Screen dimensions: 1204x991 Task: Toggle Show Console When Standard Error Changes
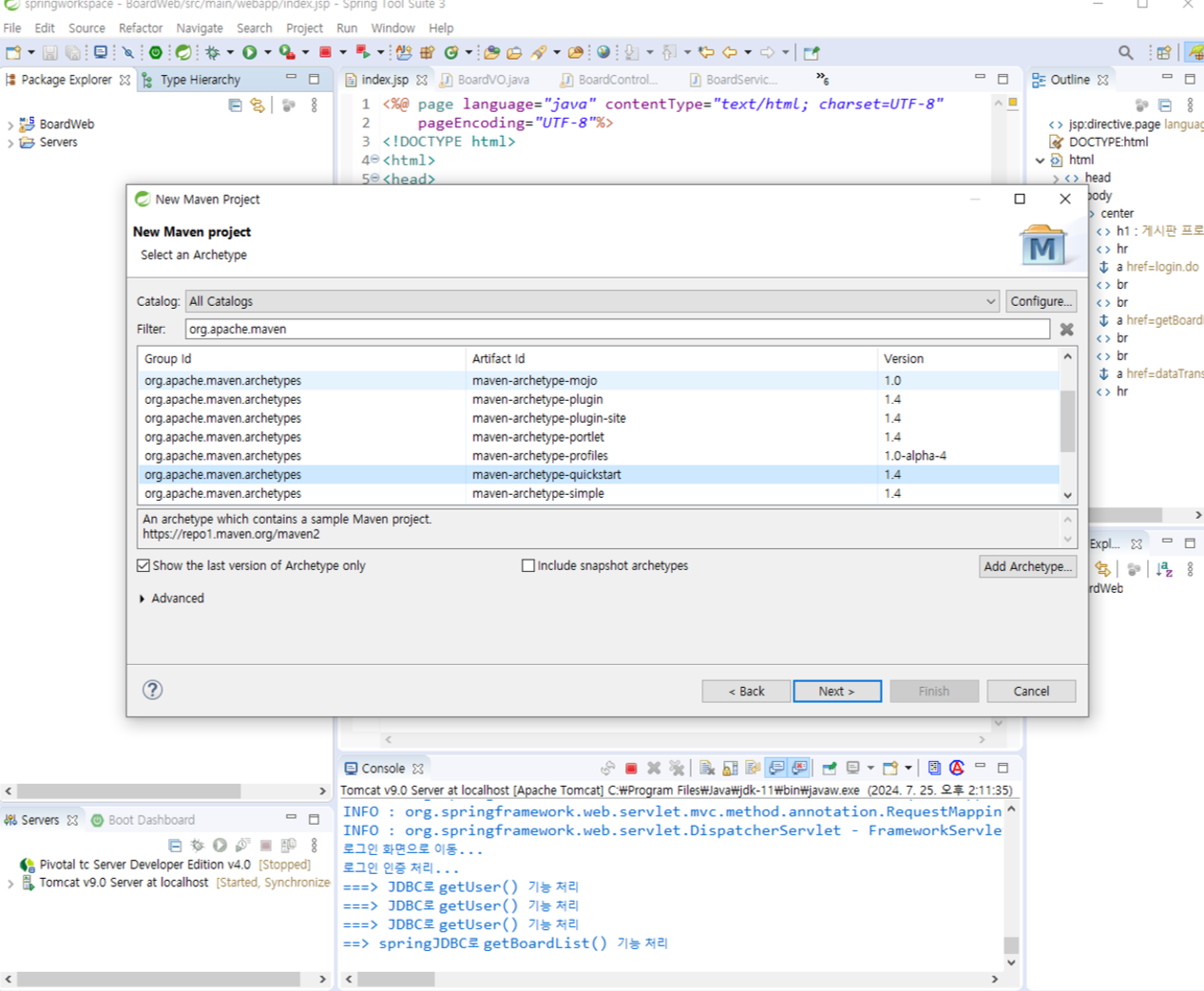(799, 768)
